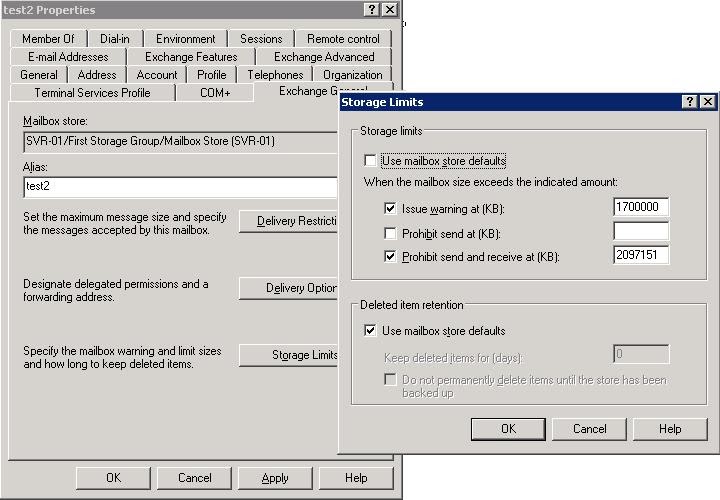Click the 'Keep deleted items for (days)' label
Image resolution: width=720 pixels, height=500 pixels.
(453, 358)
